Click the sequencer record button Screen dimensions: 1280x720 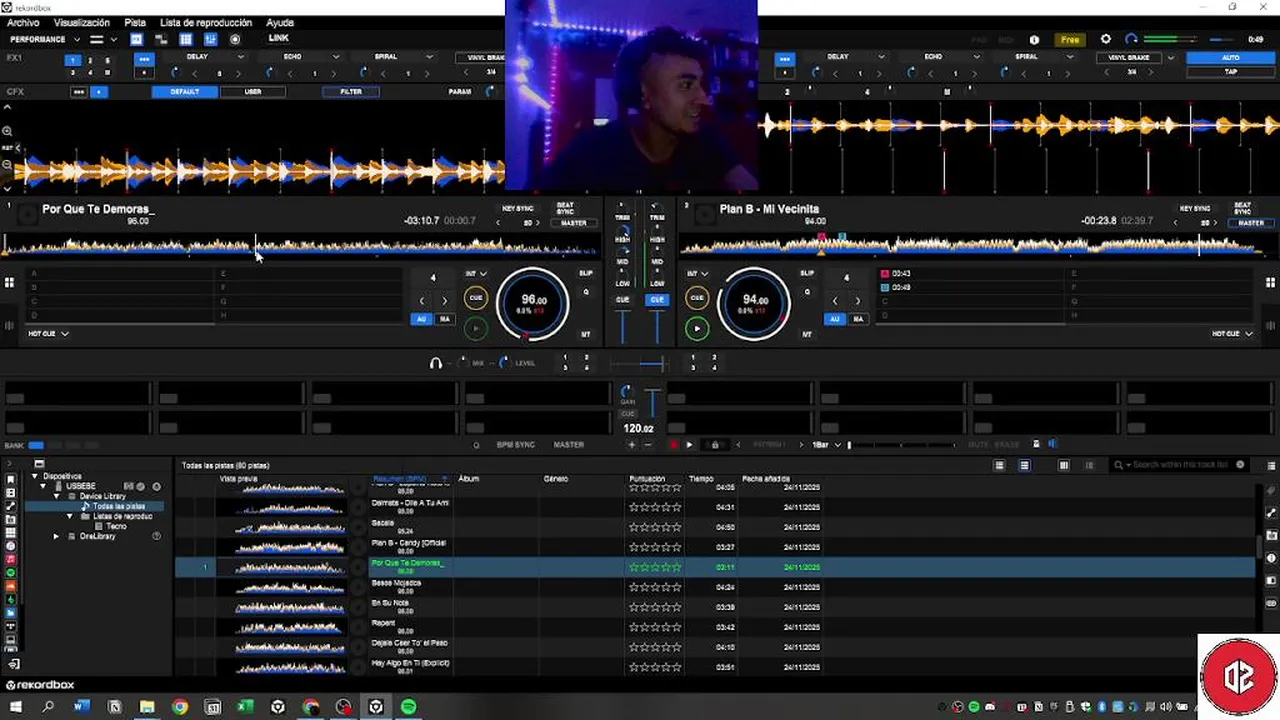673,444
